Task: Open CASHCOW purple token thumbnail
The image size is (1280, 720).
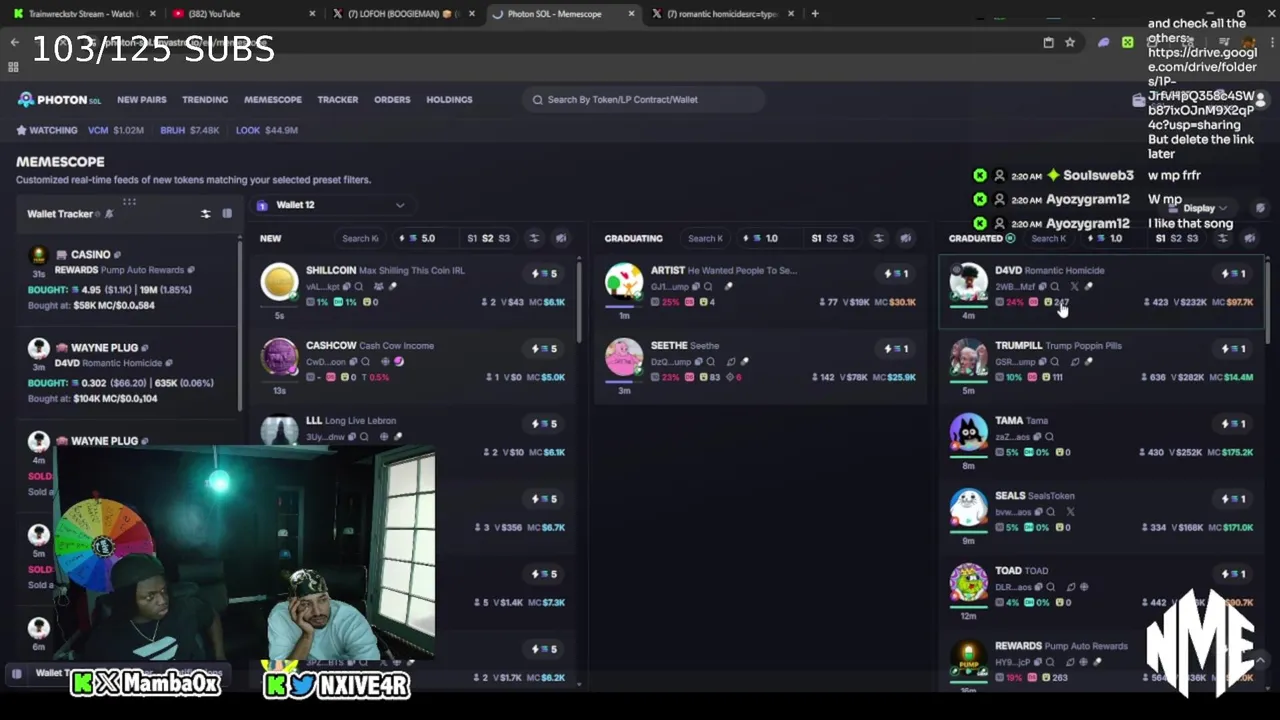Action: (279, 357)
